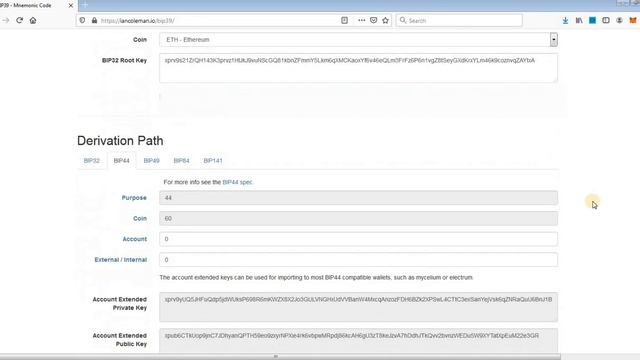Click the forward navigation arrow
Screen dimensions: 640x360
pyautogui.click(x=6, y=20)
